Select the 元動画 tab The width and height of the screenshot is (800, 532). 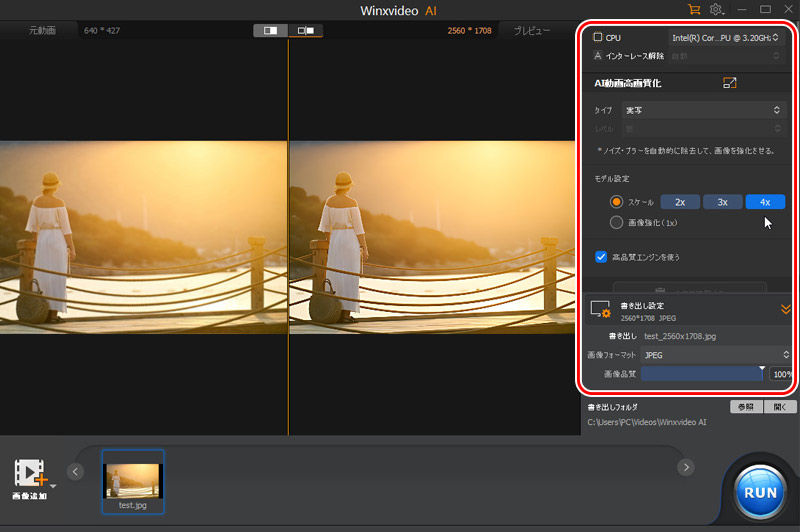42,31
